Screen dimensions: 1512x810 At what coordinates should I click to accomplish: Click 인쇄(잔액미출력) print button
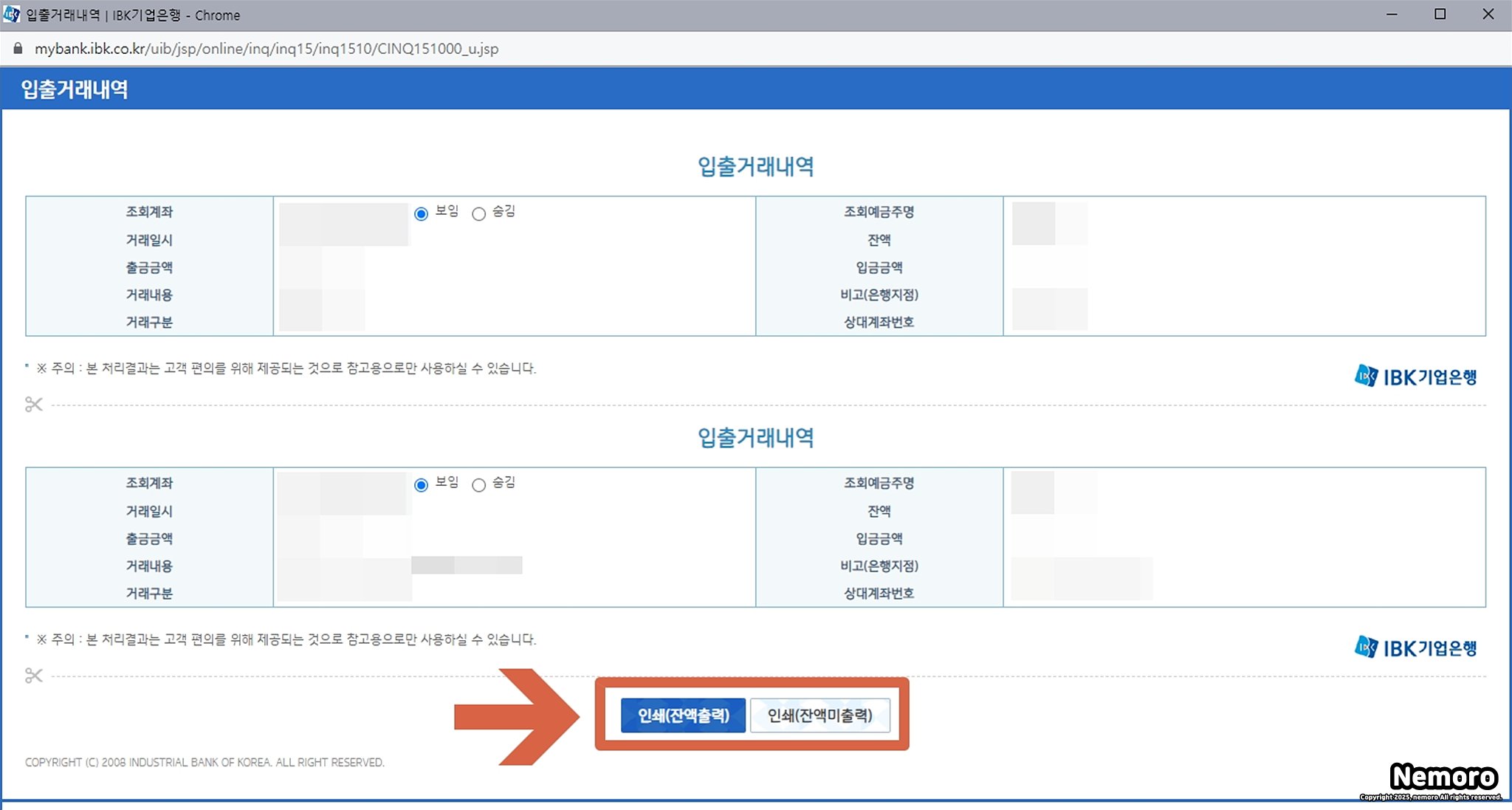(x=819, y=715)
